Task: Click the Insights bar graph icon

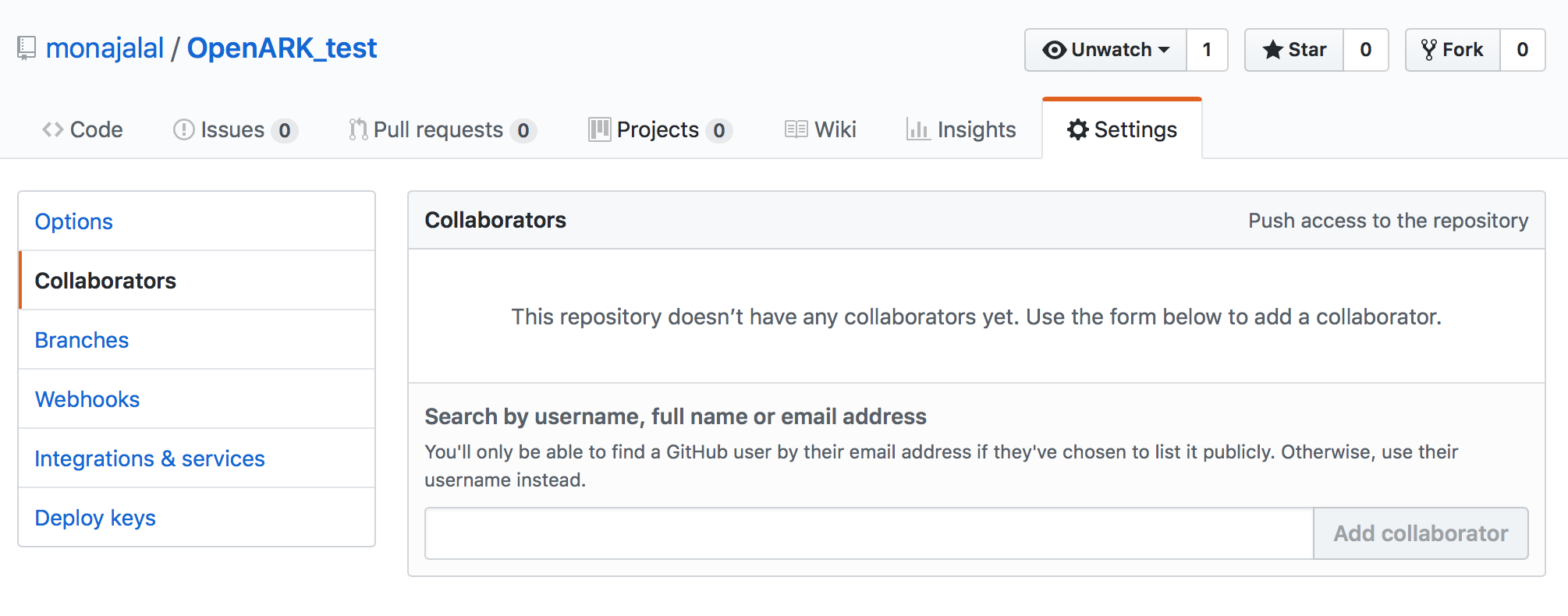Action: coord(917,129)
